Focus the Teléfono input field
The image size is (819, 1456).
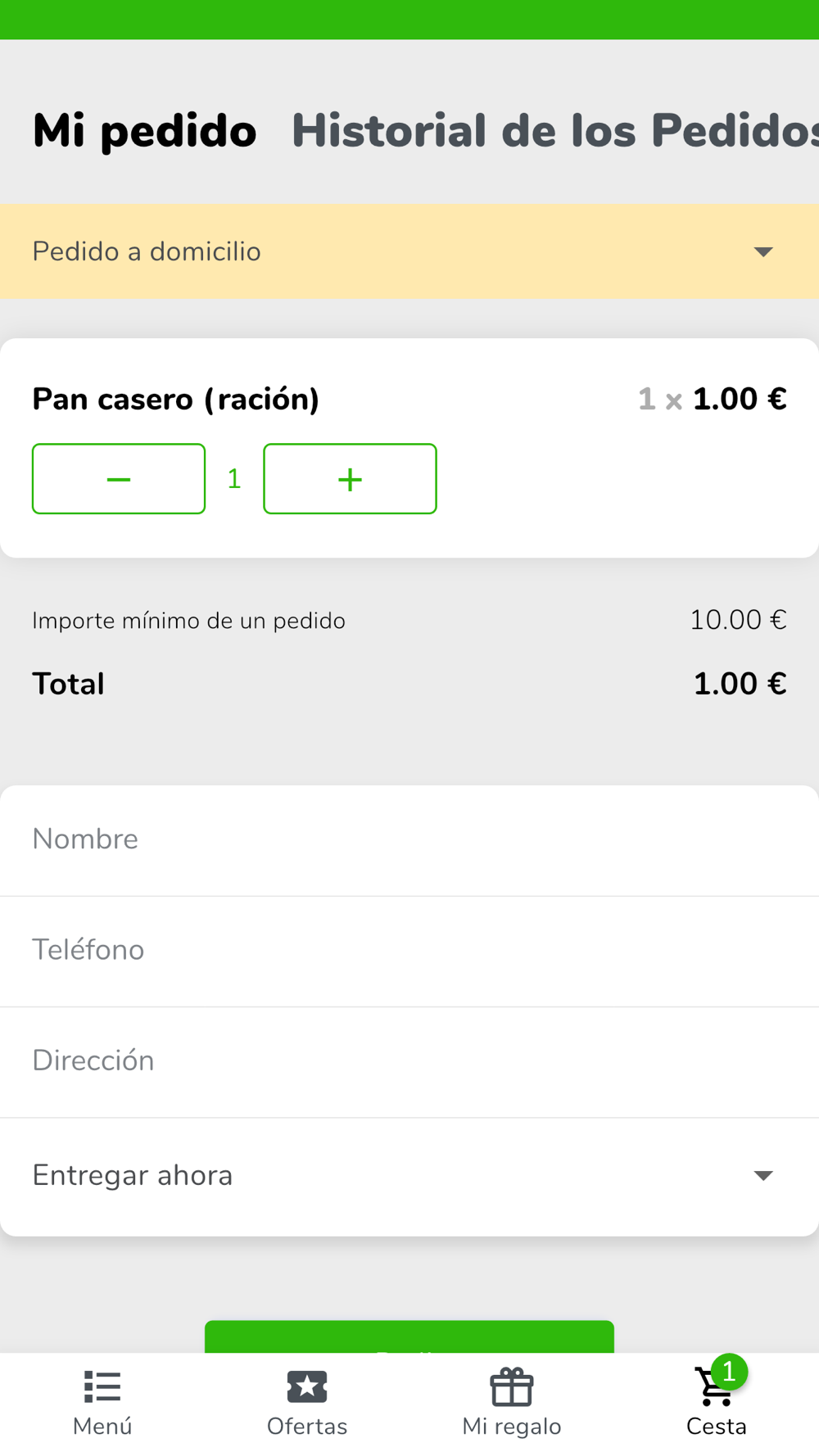(409, 950)
